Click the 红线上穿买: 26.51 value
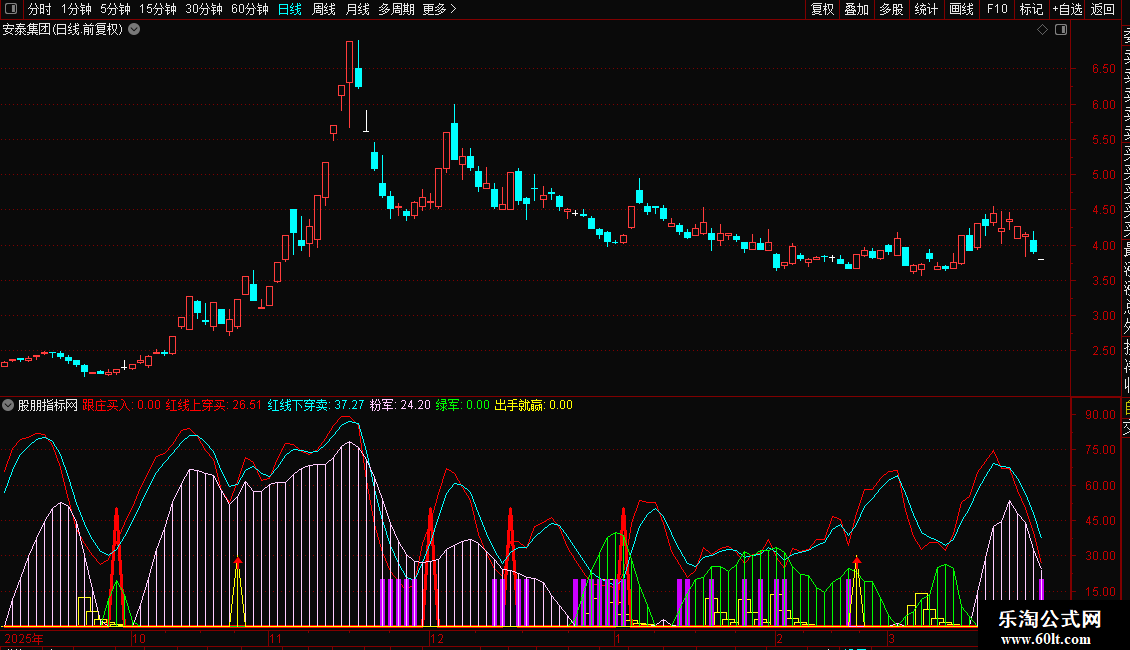 214,405
